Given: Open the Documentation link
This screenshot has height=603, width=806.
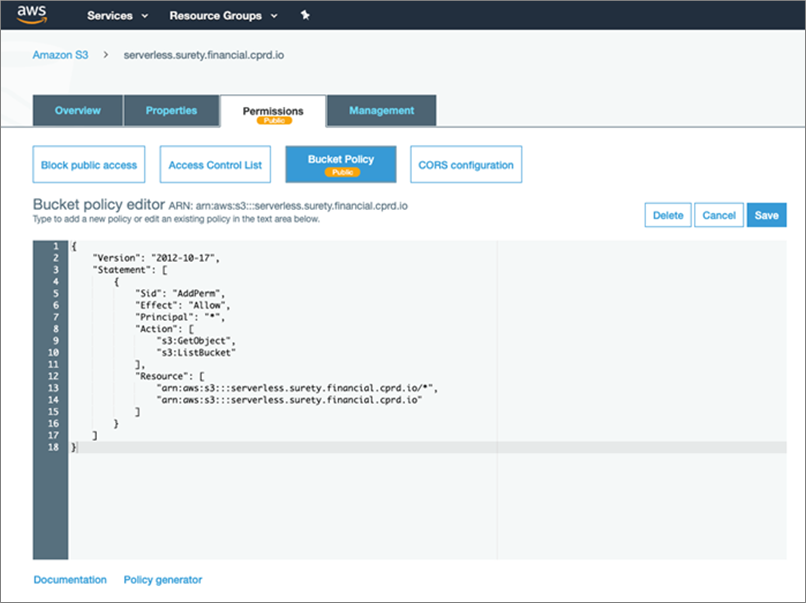Looking at the screenshot, I should pyautogui.click(x=70, y=580).
